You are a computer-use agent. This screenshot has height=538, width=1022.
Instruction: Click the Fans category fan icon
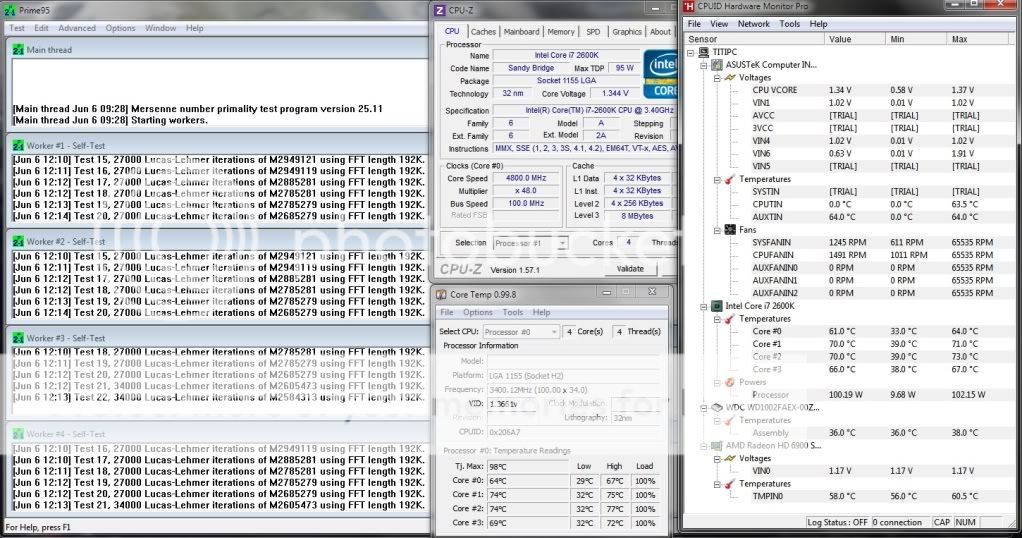(729, 230)
